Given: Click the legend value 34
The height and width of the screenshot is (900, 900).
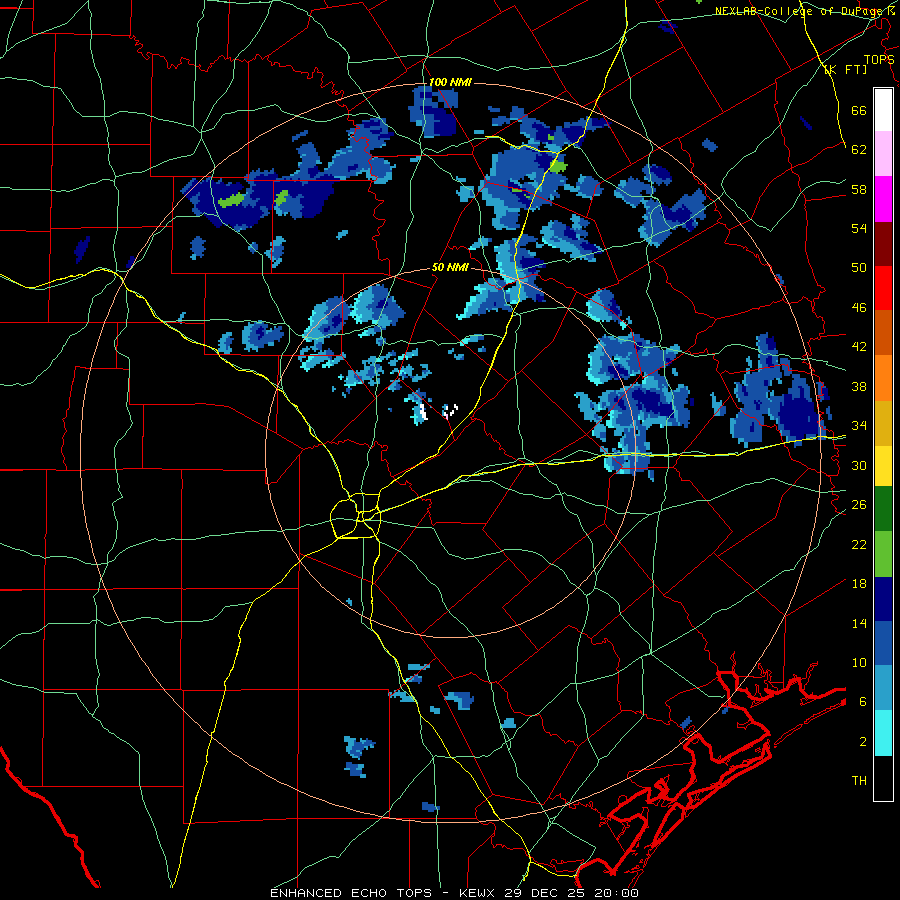Looking at the screenshot, I should 859,425.
